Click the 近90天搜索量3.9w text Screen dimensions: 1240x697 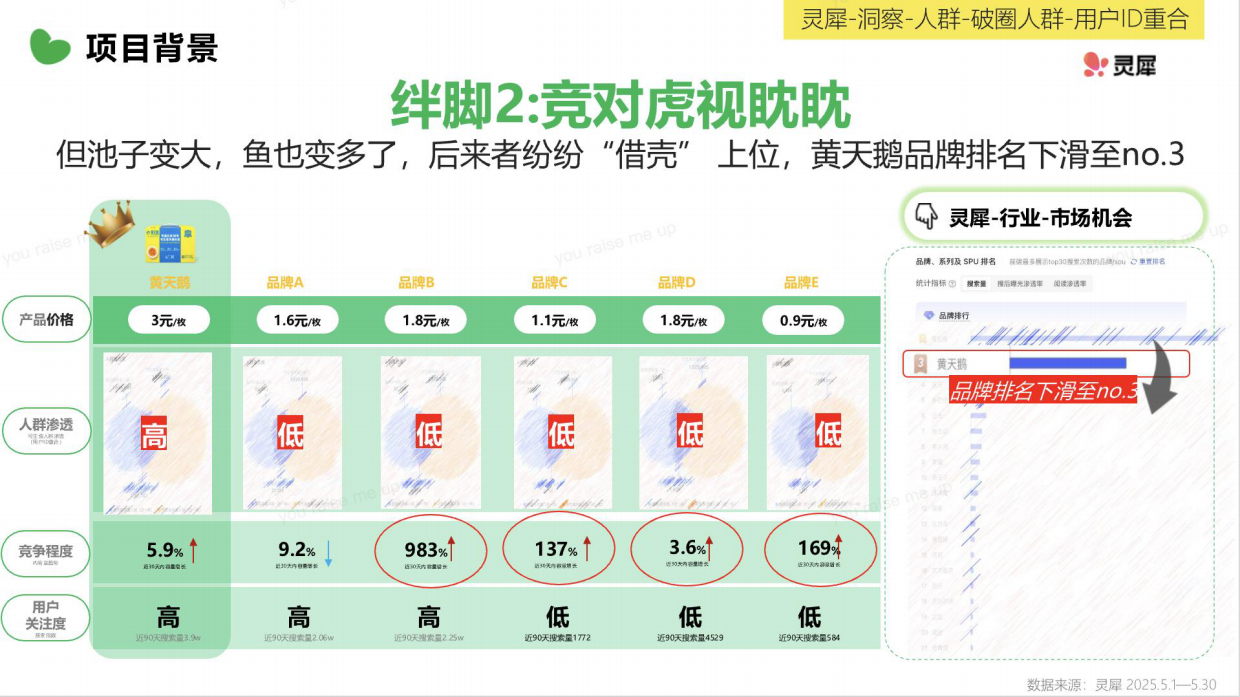(168, 637)
